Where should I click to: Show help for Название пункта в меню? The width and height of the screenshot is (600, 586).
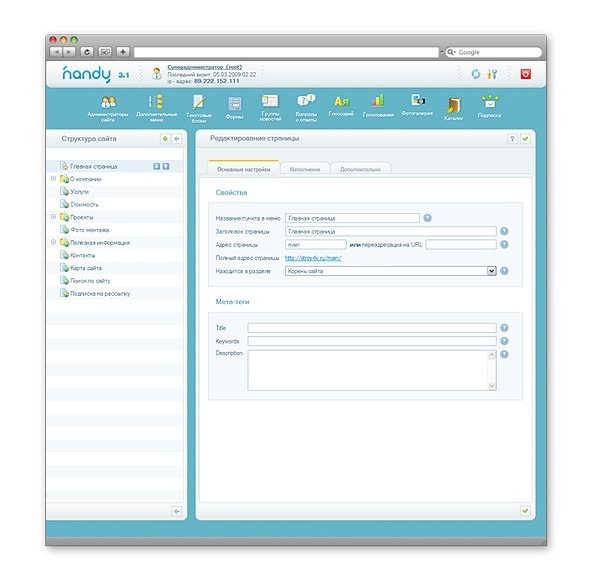(427, 218)
